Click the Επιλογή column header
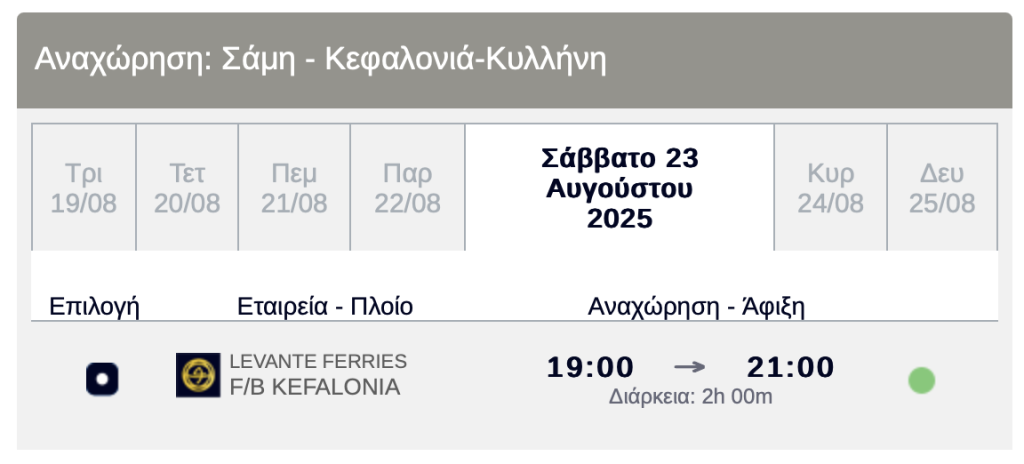Viewport: 1024px width, 464px height. click(x=95, y=306)
